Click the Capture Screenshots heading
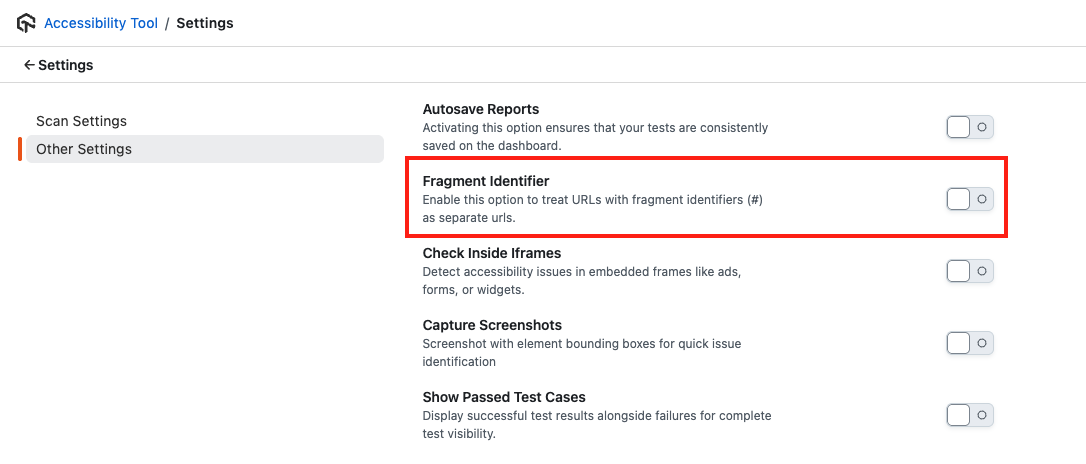This screenshot has width=1086, height=464. [492, 325]
